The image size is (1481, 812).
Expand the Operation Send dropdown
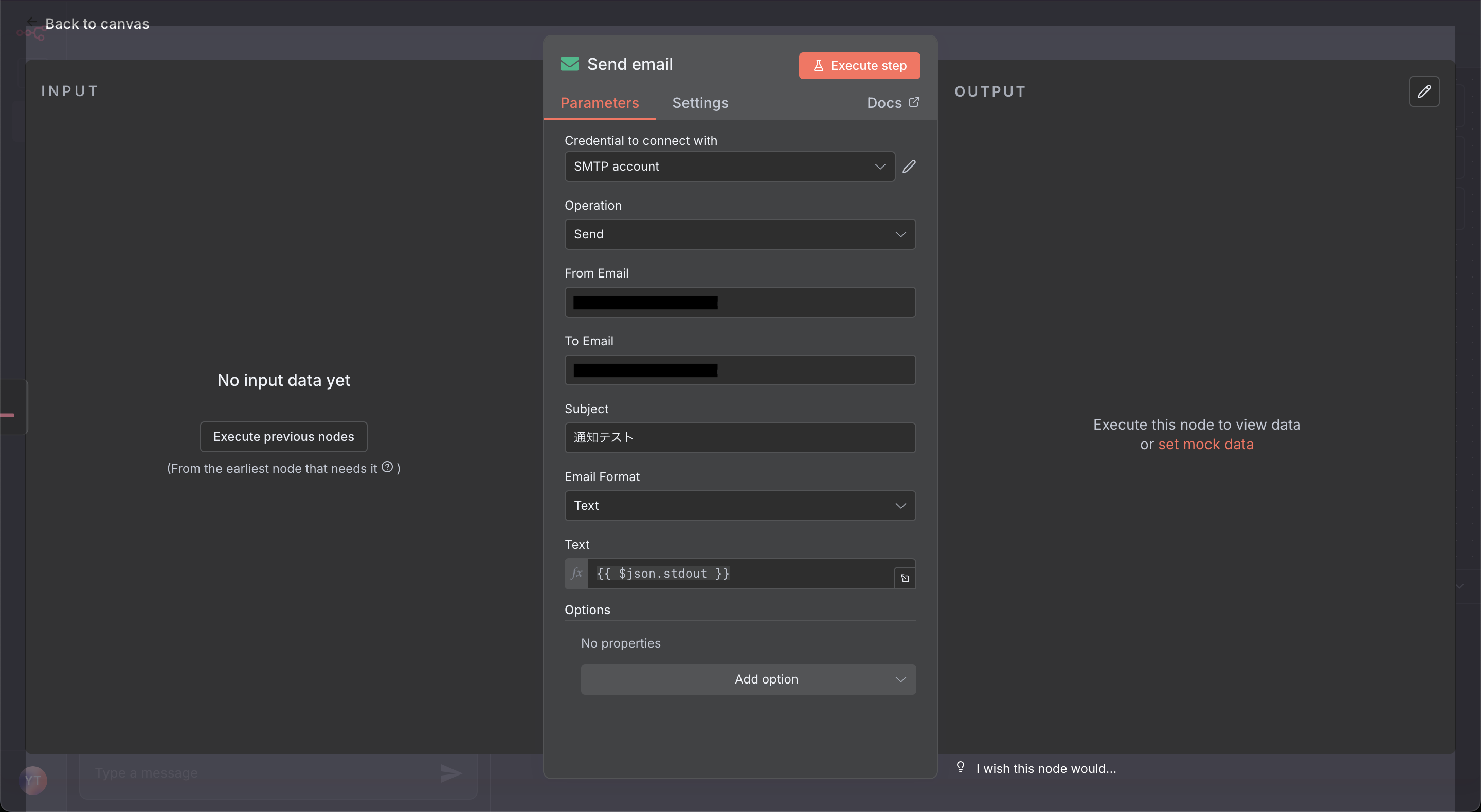(x=739, y=234)
